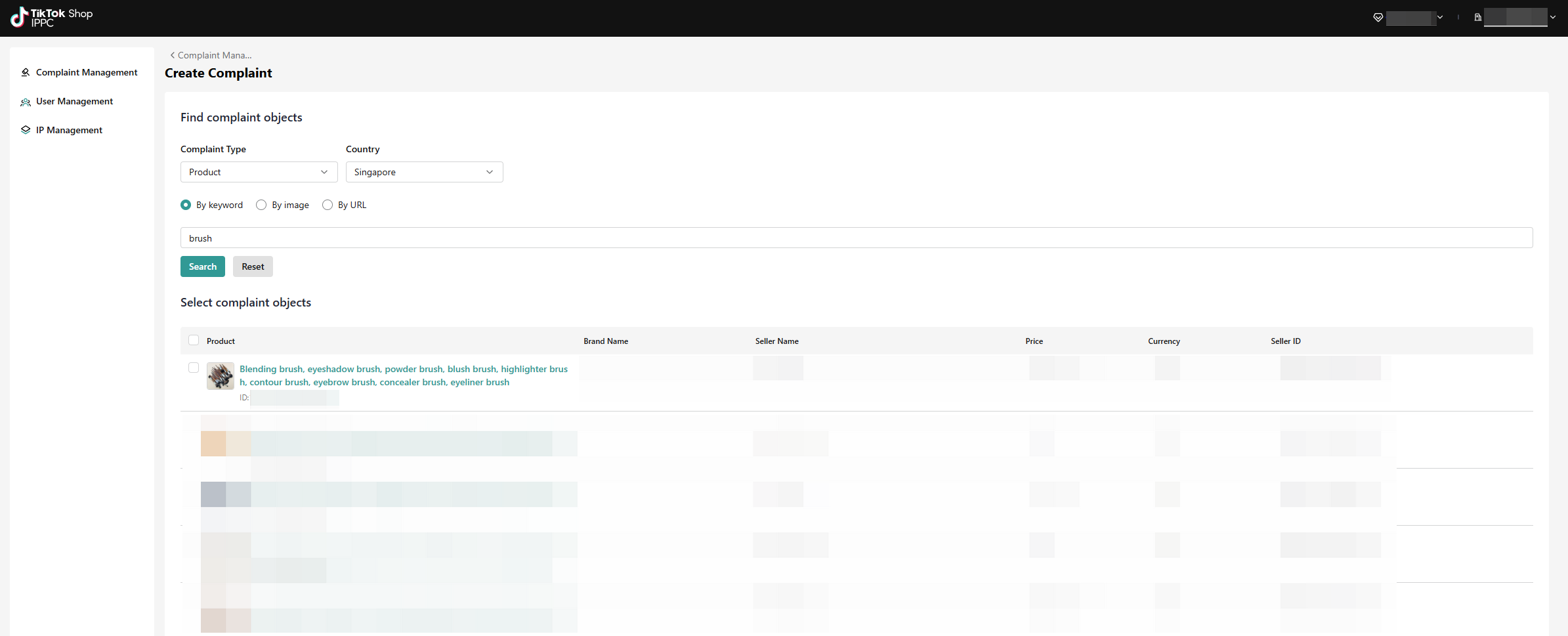
Task: Open the Complaint Type dropdown showing Product
Action: coord(259,172)
